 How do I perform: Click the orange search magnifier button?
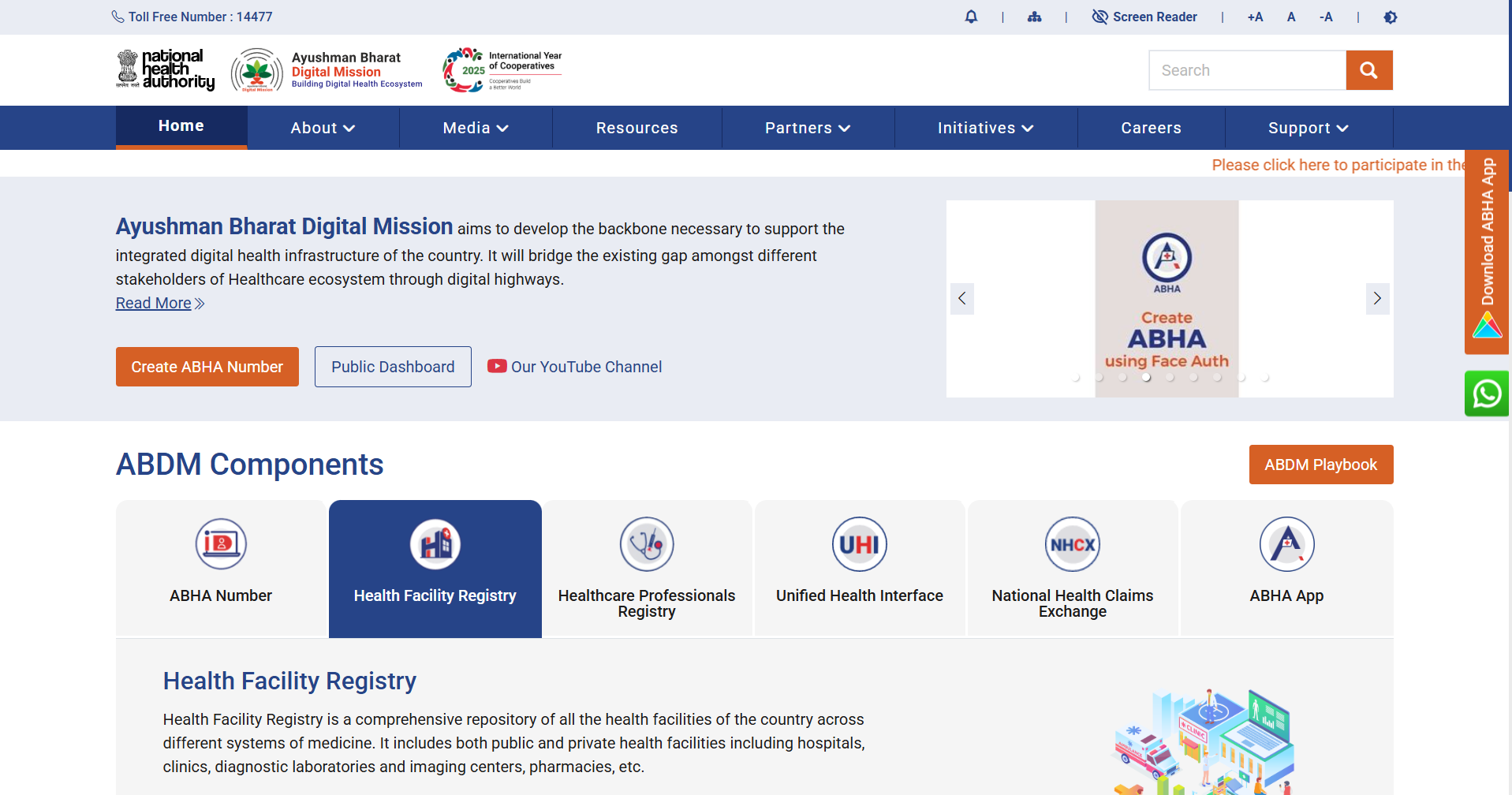tap(1368, 70)
